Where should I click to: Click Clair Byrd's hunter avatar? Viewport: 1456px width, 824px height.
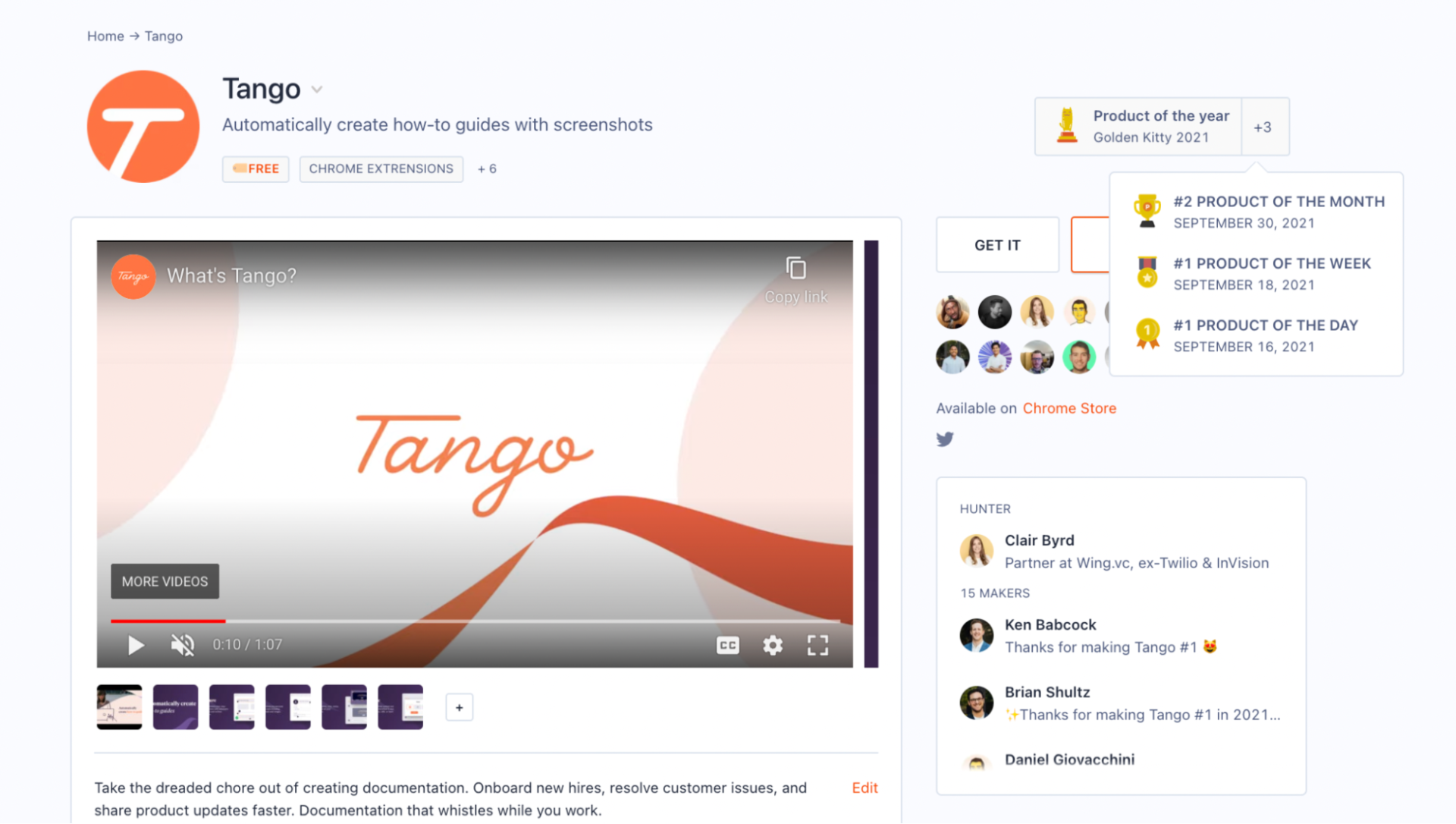tap(977, 551)
